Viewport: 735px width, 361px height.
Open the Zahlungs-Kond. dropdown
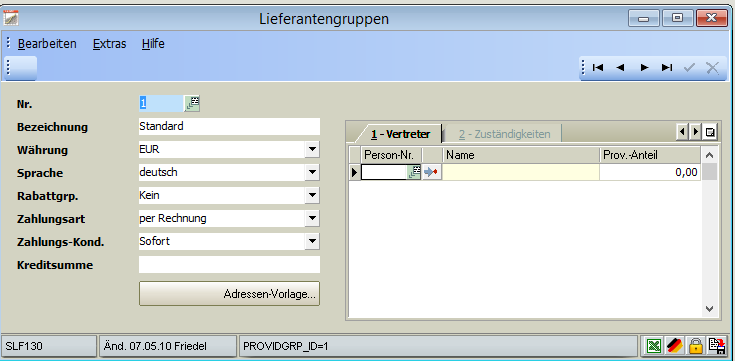(x=312, y=242)
